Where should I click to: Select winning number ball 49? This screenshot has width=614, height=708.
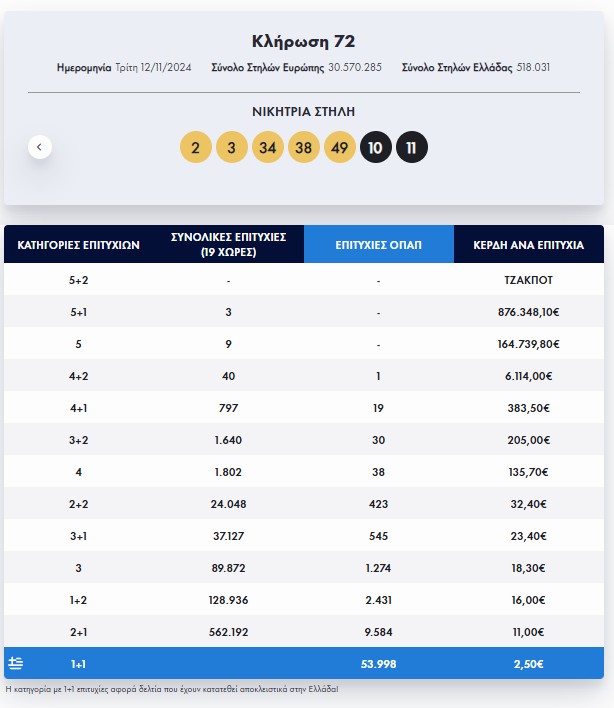(x=340, y=147)
